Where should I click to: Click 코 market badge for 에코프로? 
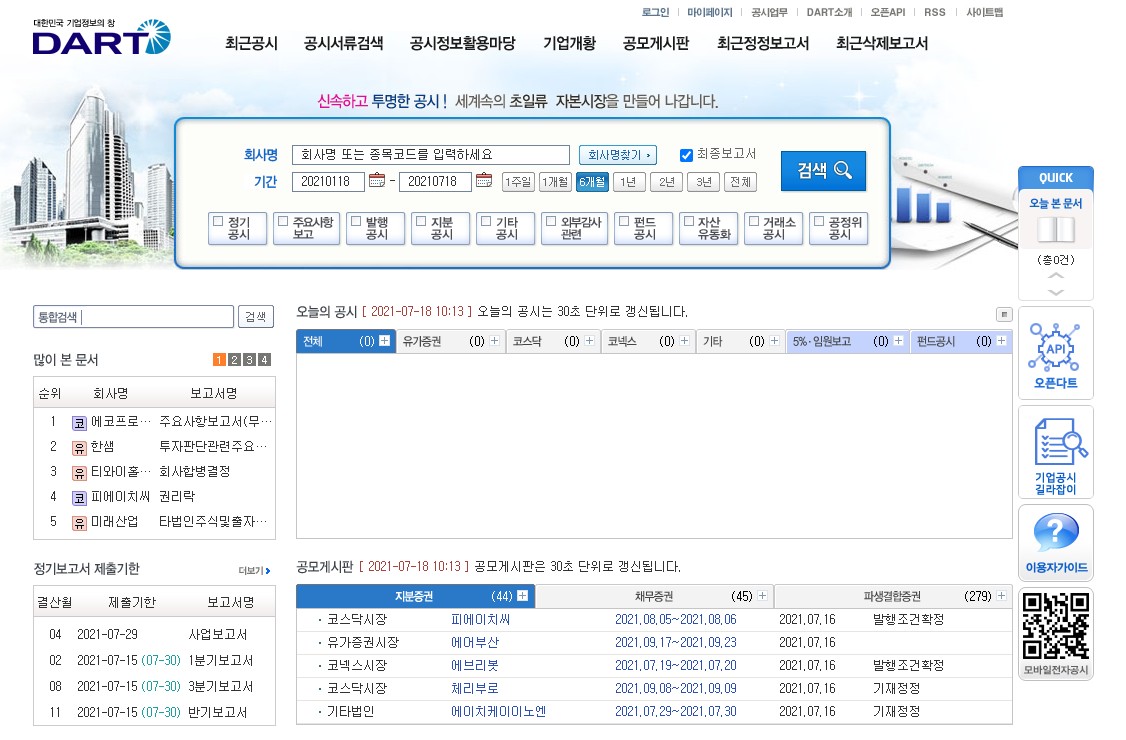(x=79, y=423)
